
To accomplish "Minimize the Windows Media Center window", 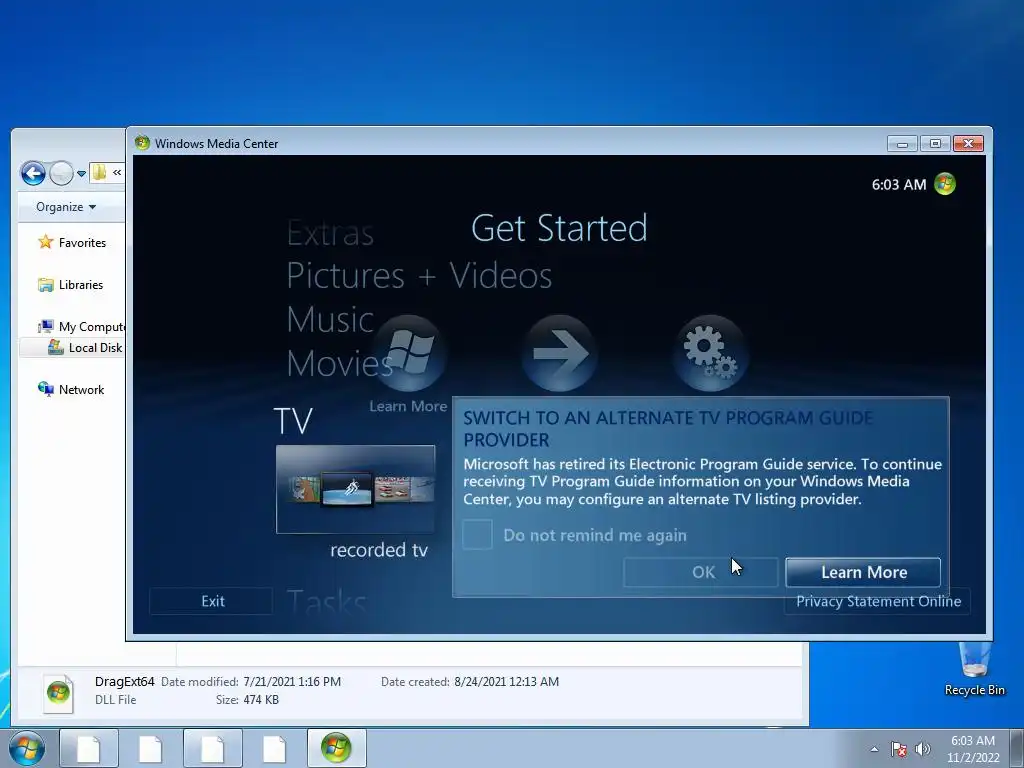I will point(903,144).
